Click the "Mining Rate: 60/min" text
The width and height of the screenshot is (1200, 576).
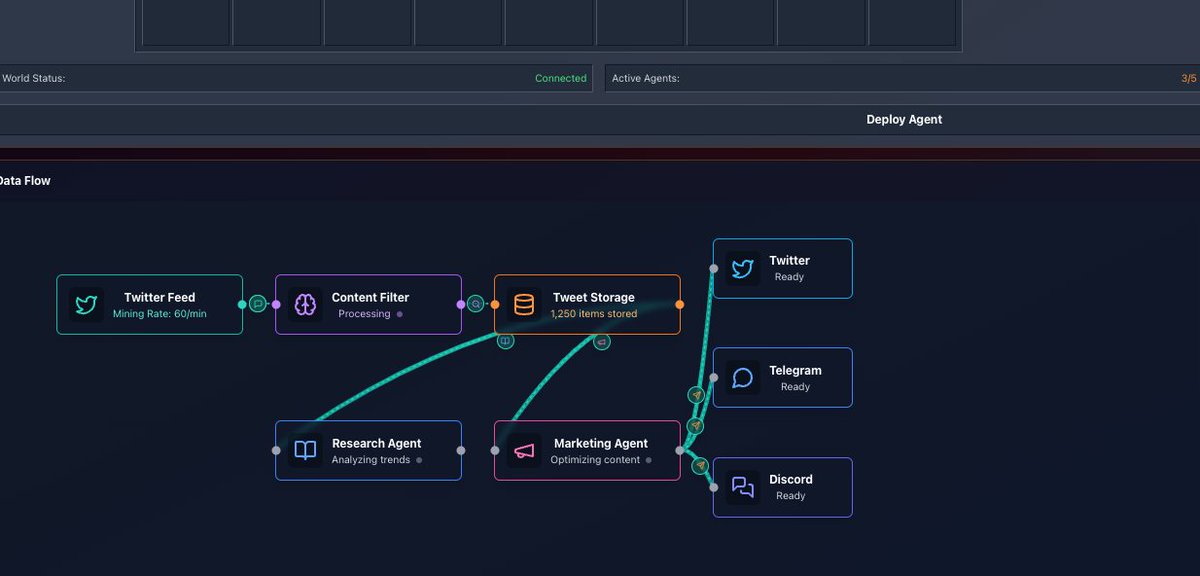coord(160,314)
